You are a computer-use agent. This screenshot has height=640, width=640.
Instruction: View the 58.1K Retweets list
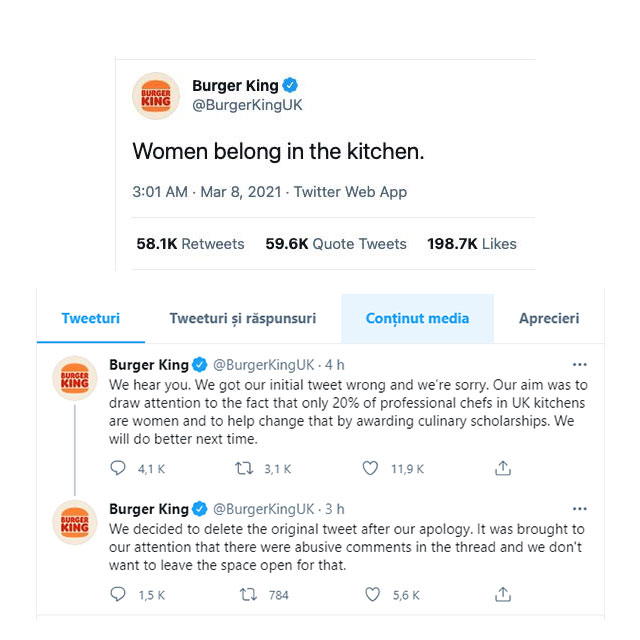(x=190, y=244)
